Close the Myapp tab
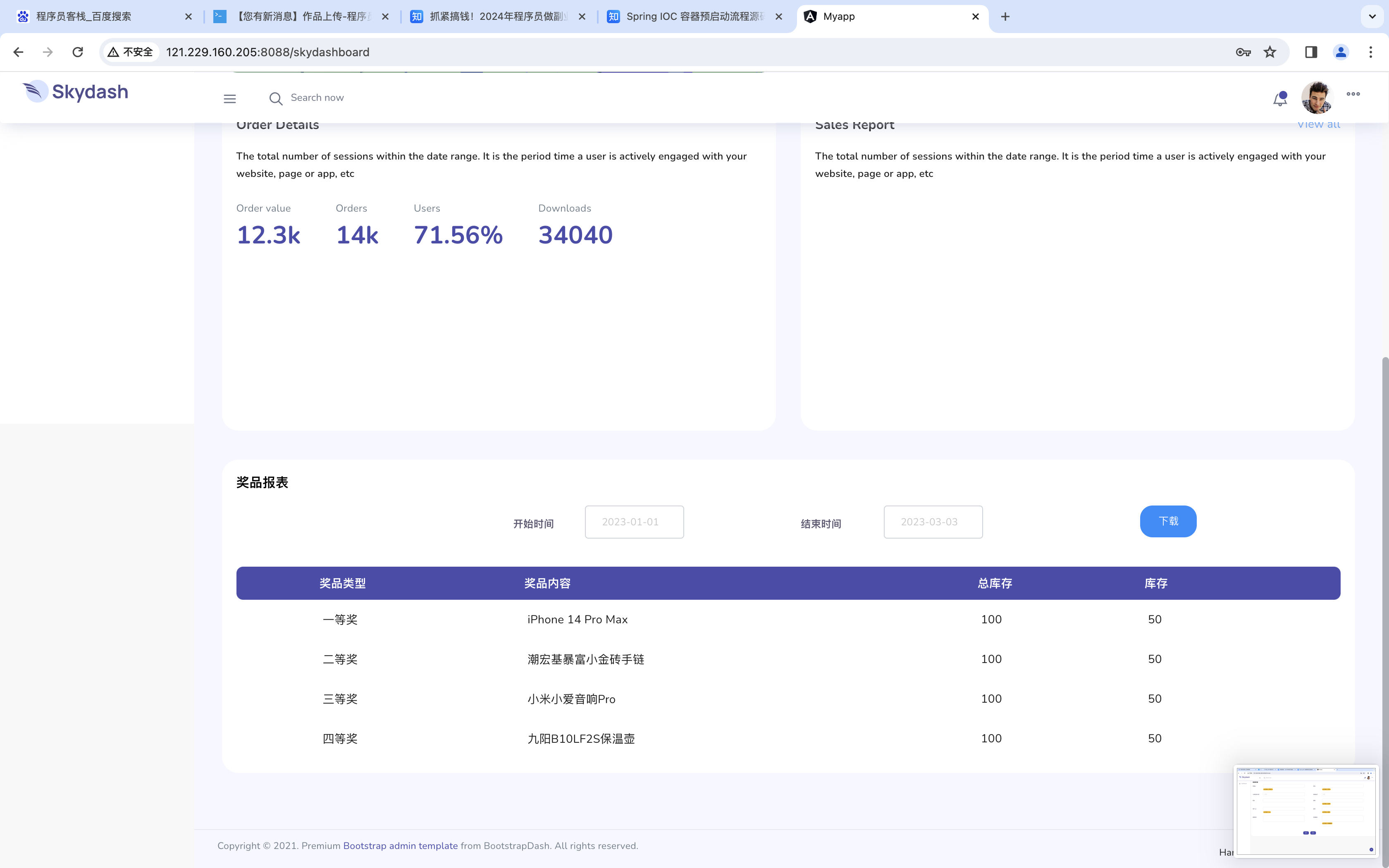 (975, 17)
